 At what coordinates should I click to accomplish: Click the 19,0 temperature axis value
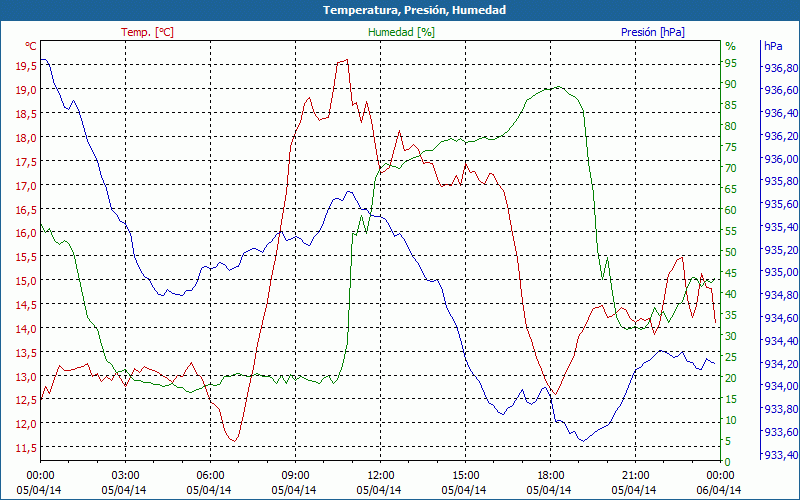point(26,90)
